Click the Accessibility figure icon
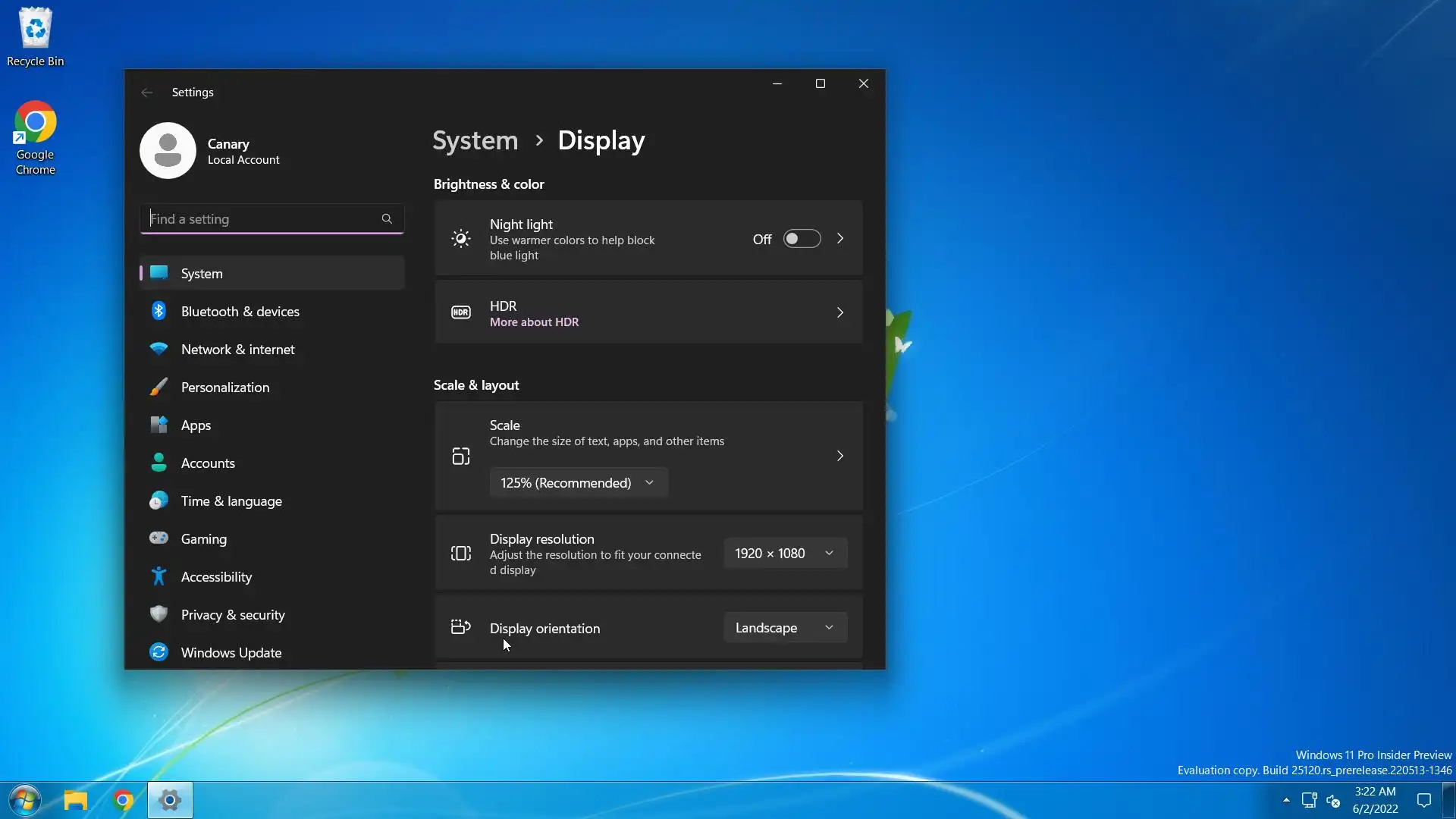The image size is (1456, 819). point(158,576)
